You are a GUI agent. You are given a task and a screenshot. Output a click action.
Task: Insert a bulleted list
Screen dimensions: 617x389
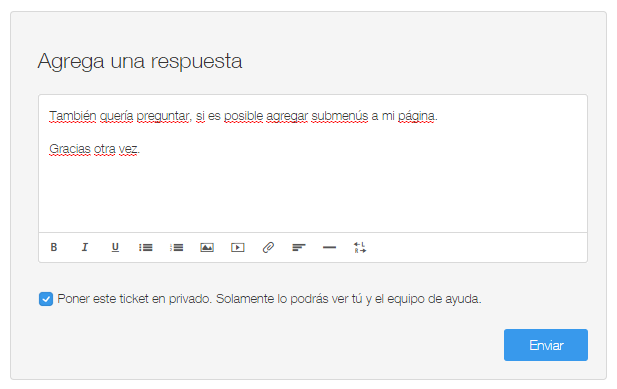click(146, 247)
